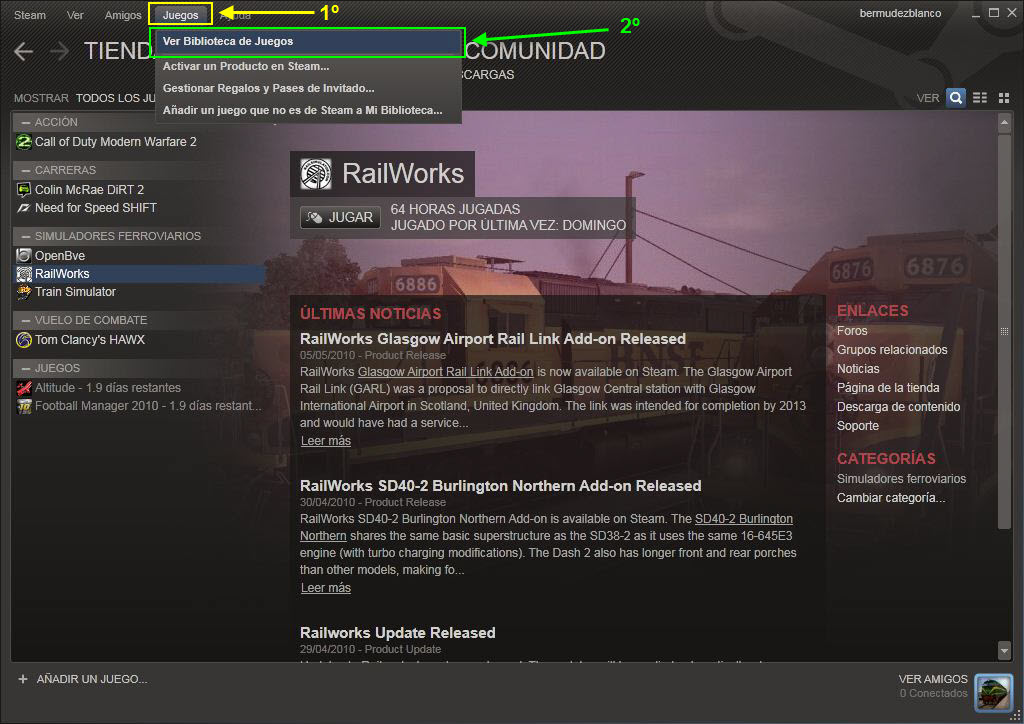Open the Foros link under Enlaces
1024x724 pixels.
(852, 331)
